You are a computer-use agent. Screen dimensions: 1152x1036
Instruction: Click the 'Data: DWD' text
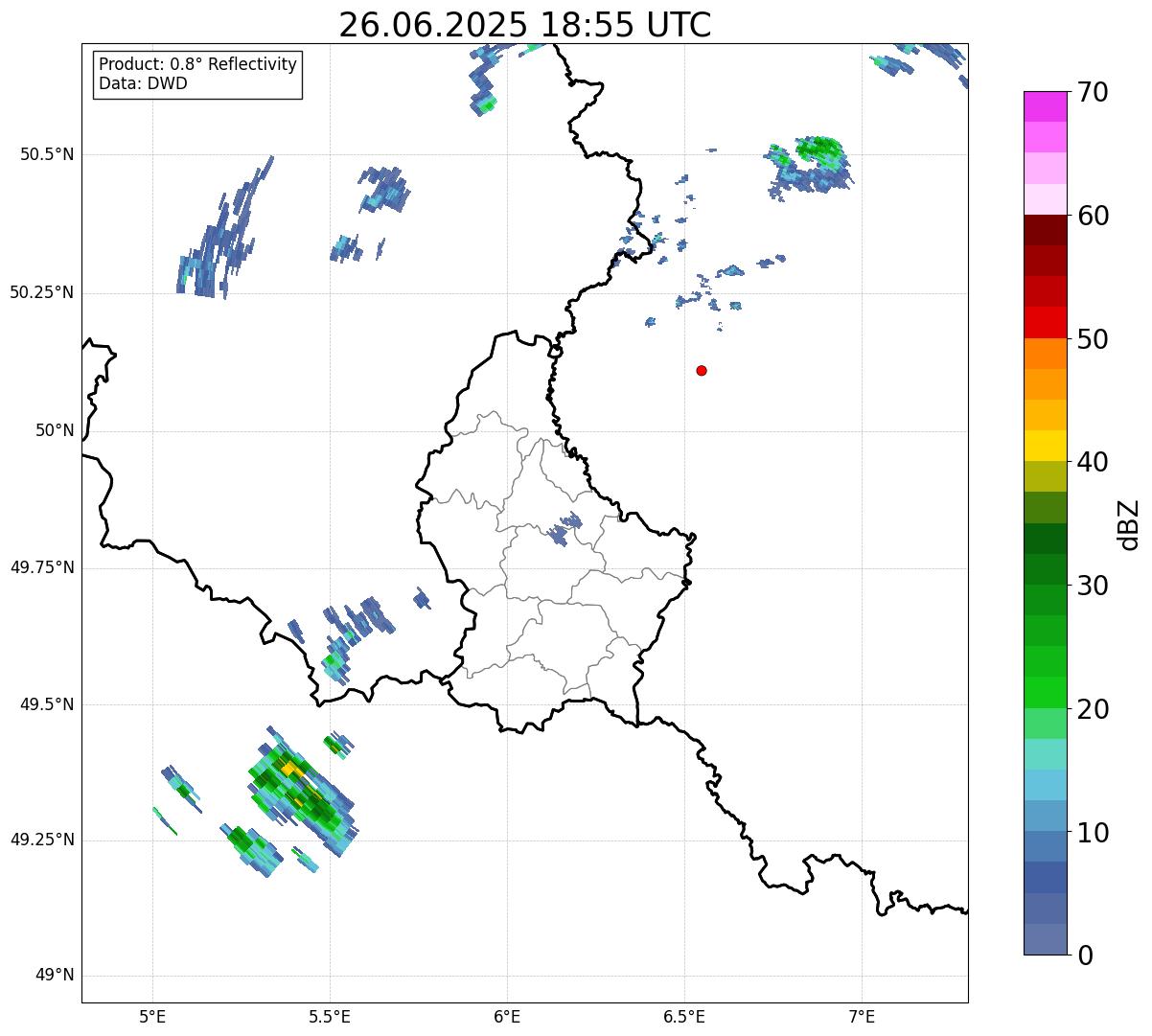144,83
